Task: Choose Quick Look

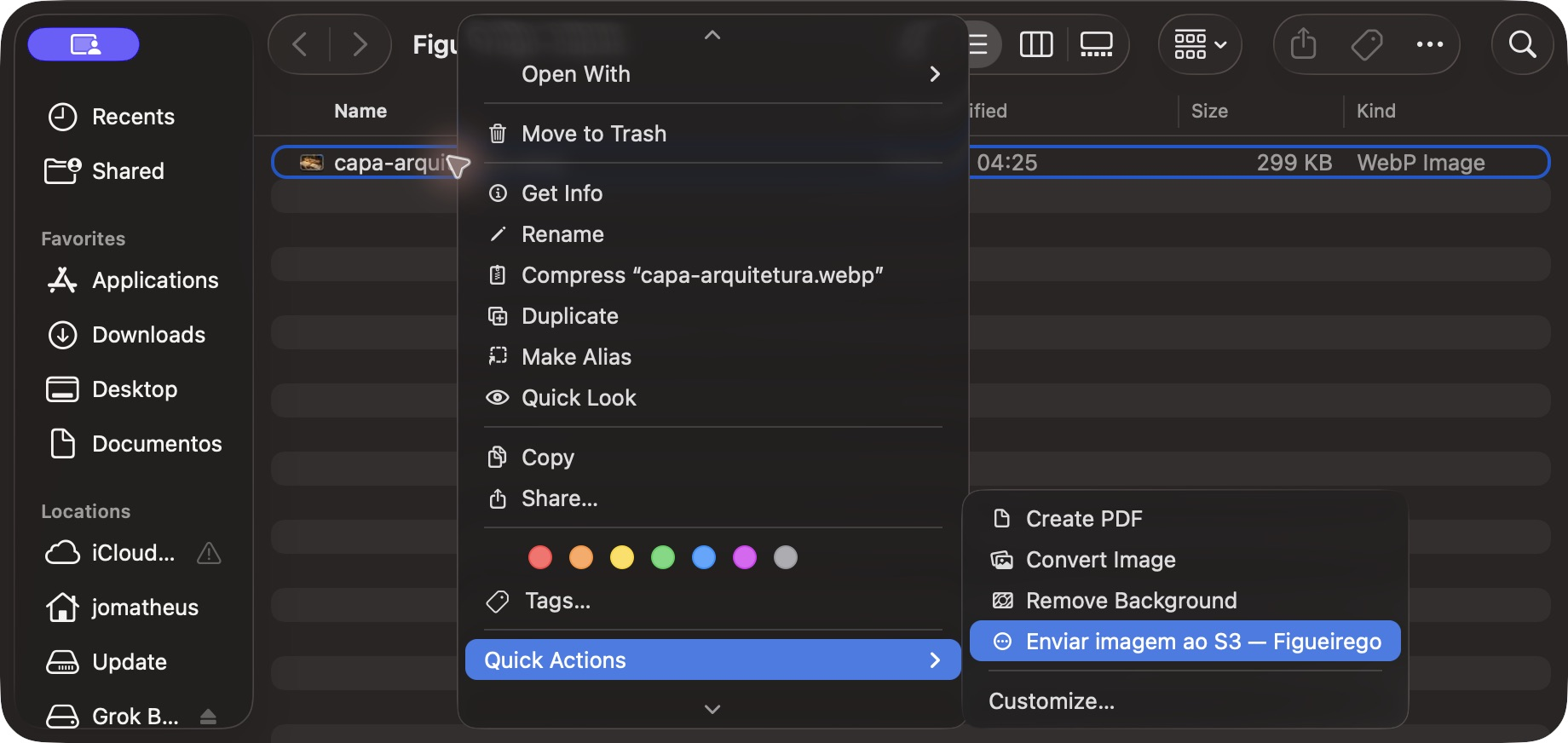Action: pyautogui.click(x=712, y=398)
